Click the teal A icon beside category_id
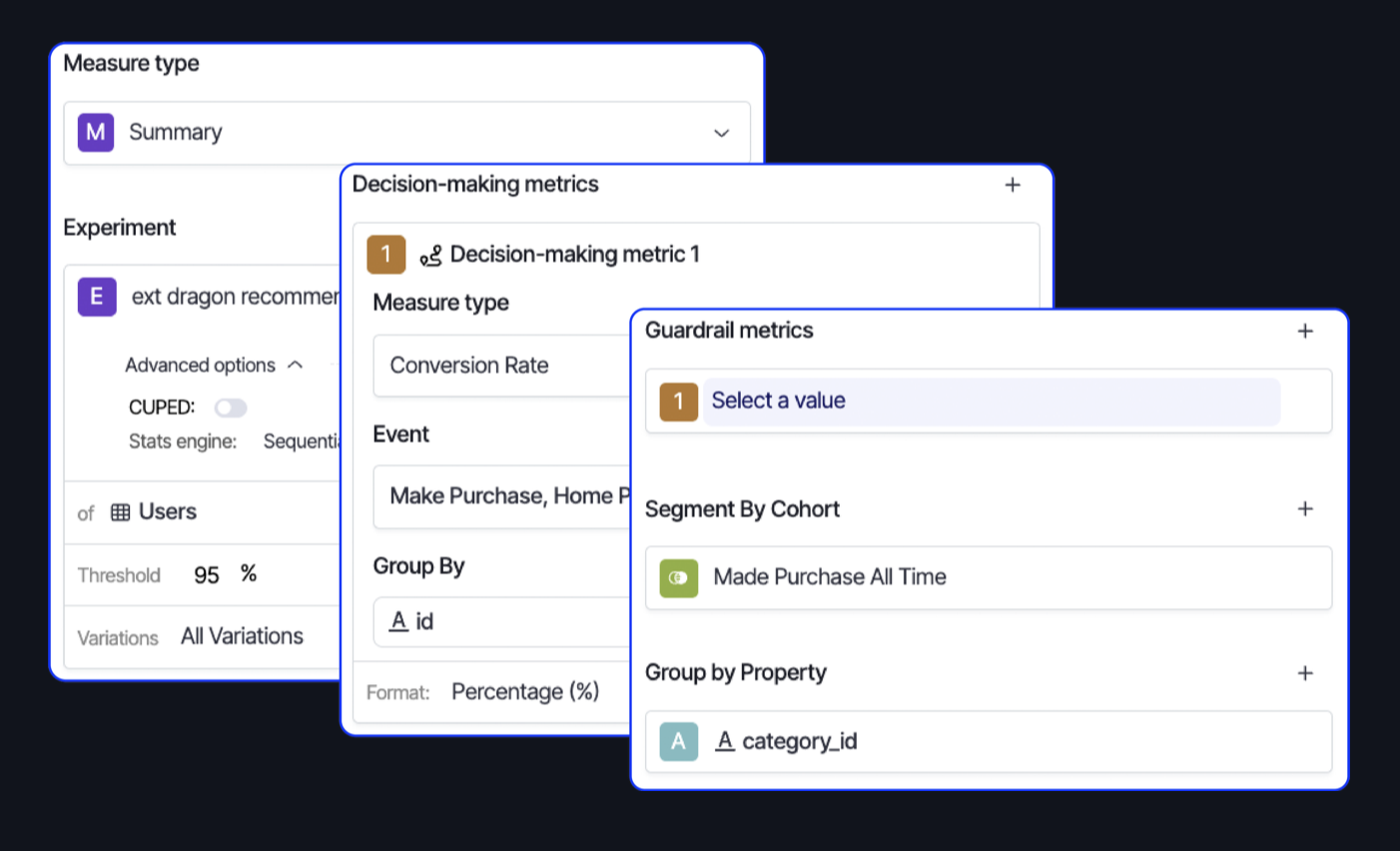 click(678, 741)
